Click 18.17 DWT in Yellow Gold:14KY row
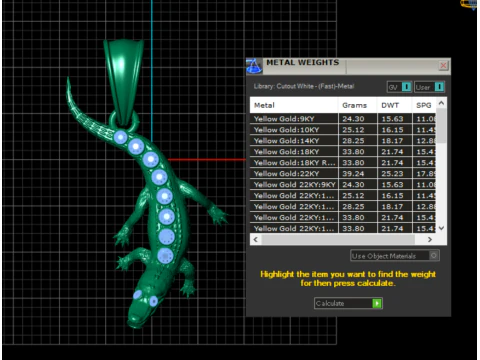The width and height of the screenshot is (480, 360). [x=392, y=141]
